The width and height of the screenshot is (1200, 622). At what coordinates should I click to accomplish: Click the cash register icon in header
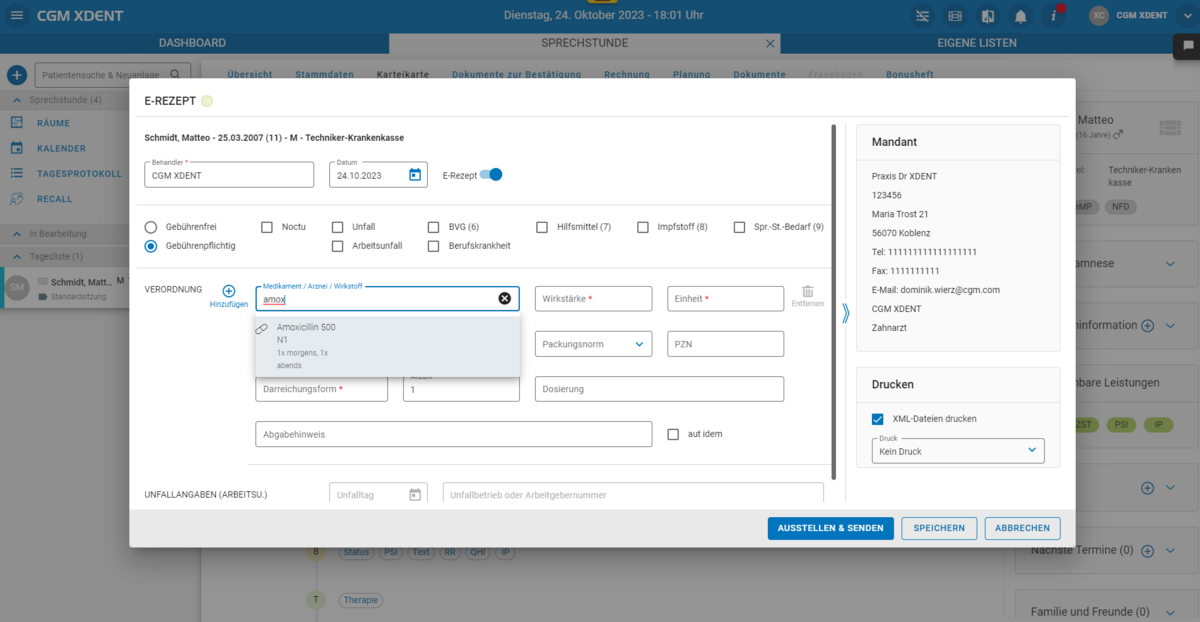[x=955, y=16]
